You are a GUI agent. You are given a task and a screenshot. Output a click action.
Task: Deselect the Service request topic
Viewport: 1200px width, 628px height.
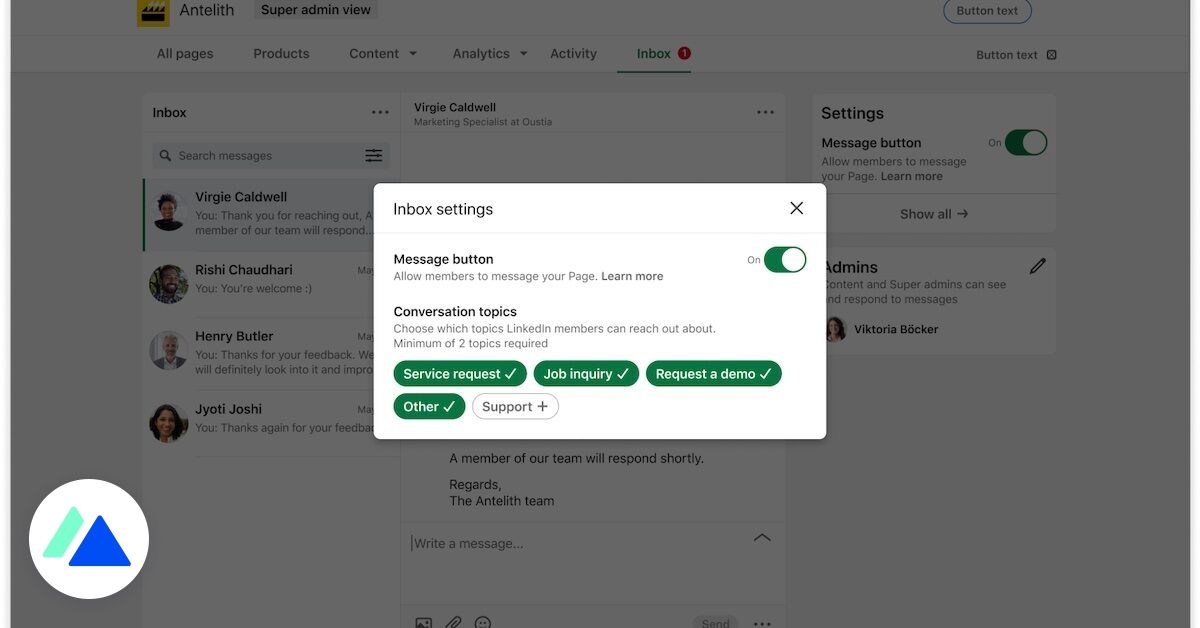460,374
